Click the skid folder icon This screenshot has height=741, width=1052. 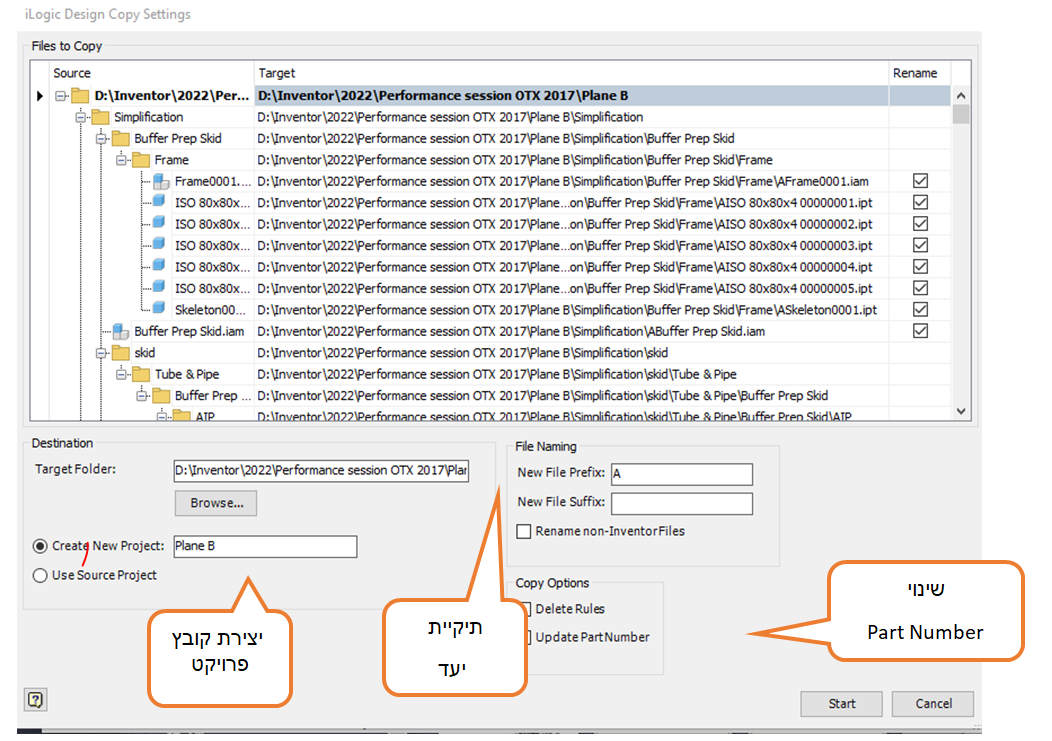tap(121, 353)
